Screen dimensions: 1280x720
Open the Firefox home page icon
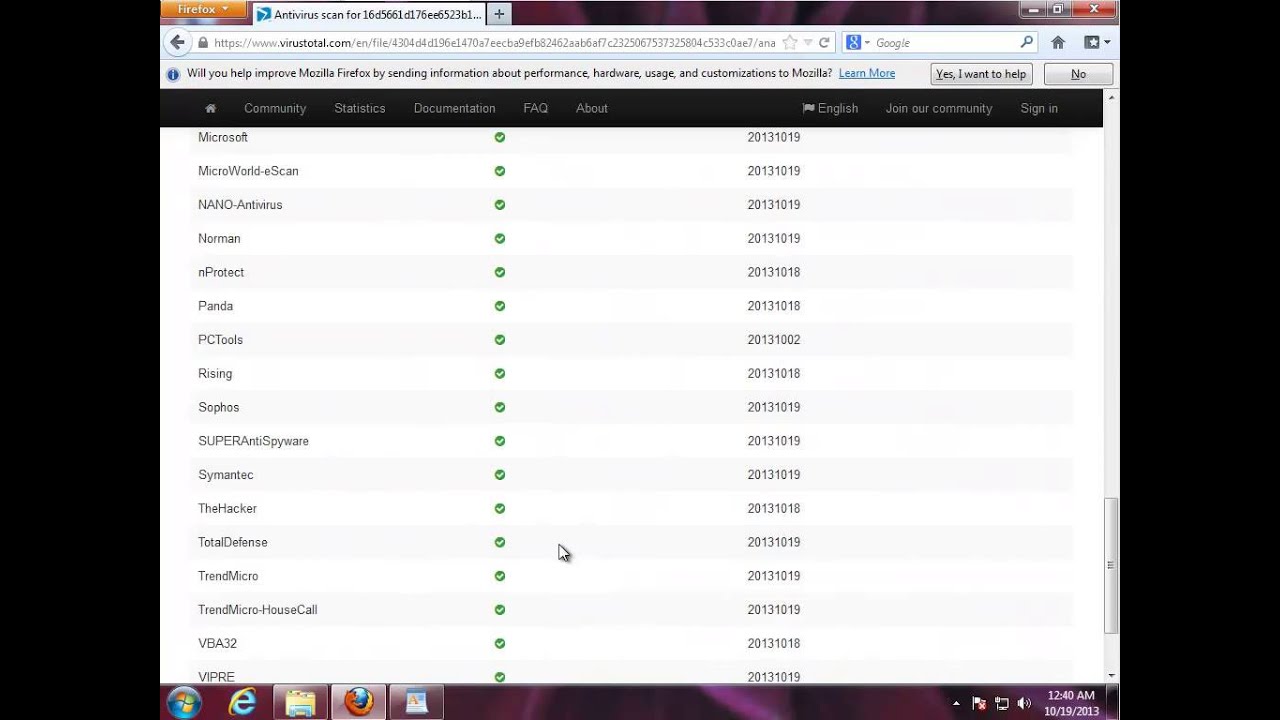1058,42
